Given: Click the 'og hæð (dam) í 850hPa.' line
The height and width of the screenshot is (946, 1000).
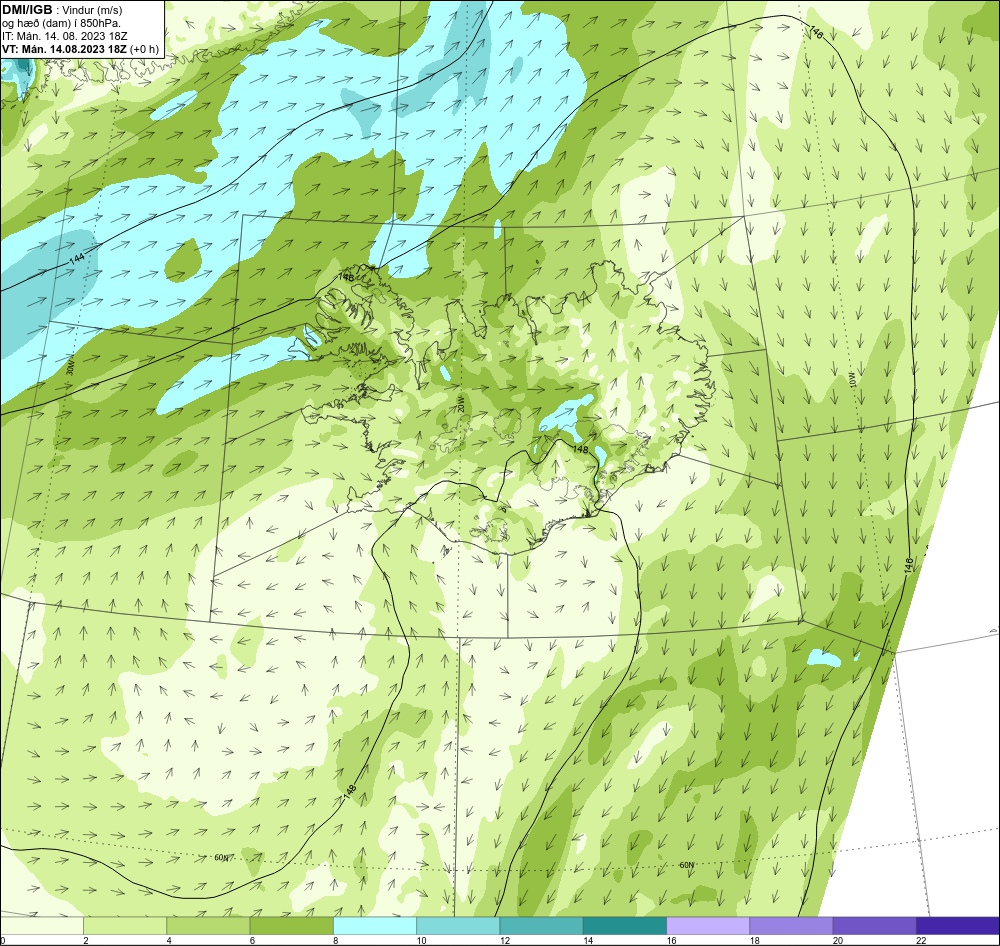Looking at the screenshot, I should pos(61,23).
